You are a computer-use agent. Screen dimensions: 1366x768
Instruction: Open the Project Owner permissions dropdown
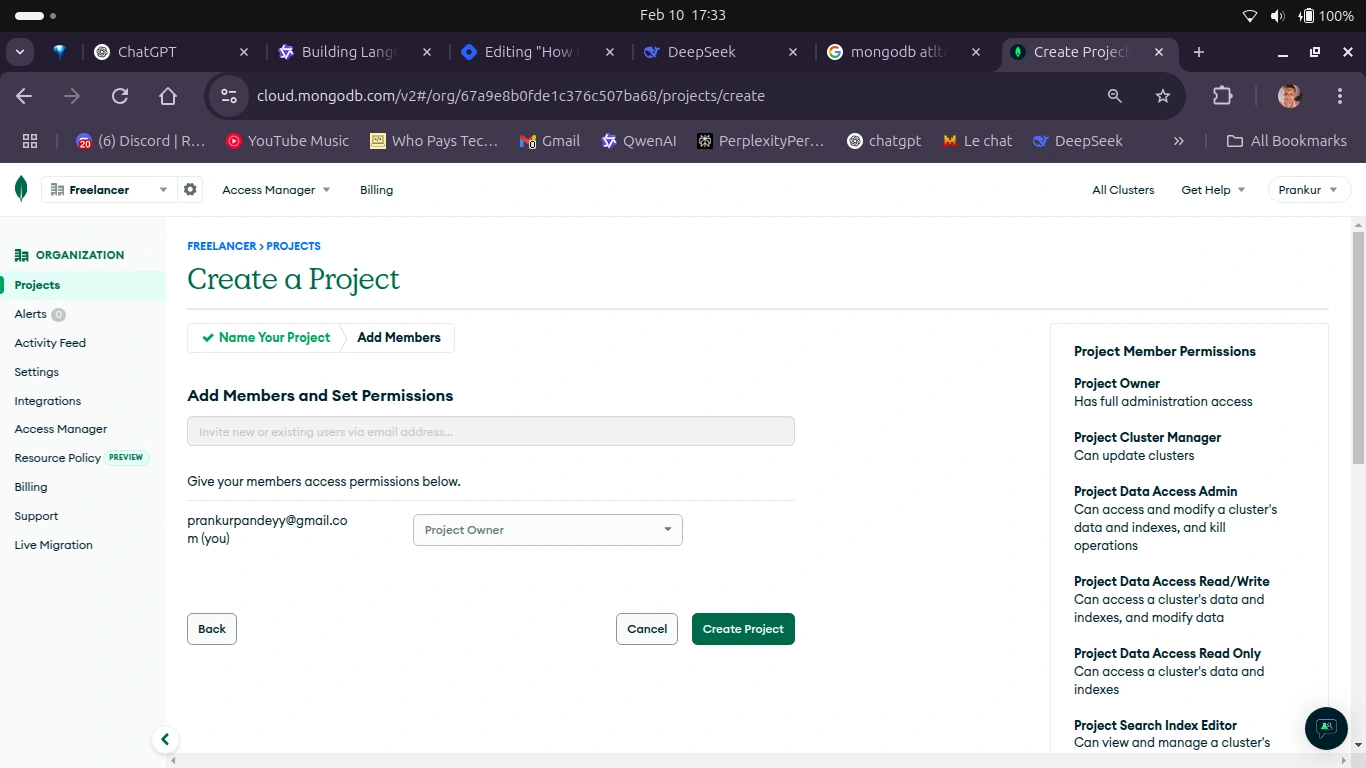pyautogui.click(x=547, y=529)
